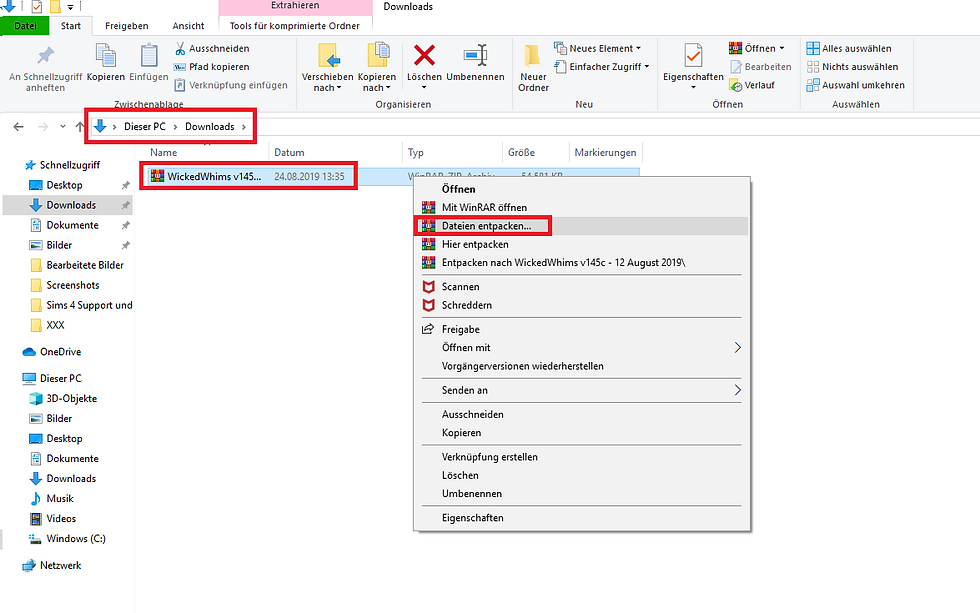Click Ausschneiden scissors in ribbon

click(x=212, y=48)
